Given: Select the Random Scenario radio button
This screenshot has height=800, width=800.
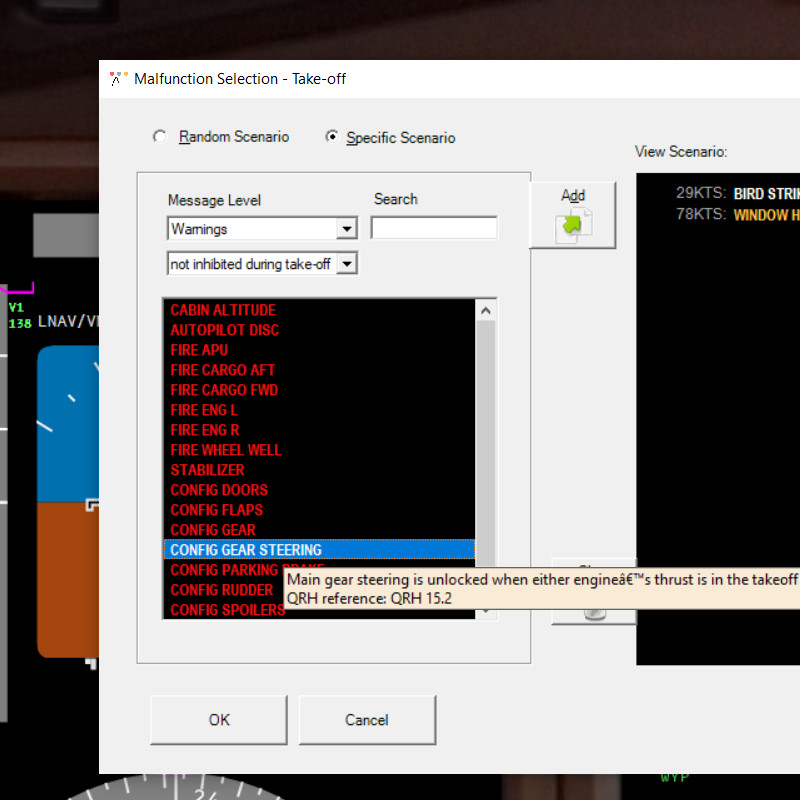Looking at the screenshot, I should click(159, 137).
